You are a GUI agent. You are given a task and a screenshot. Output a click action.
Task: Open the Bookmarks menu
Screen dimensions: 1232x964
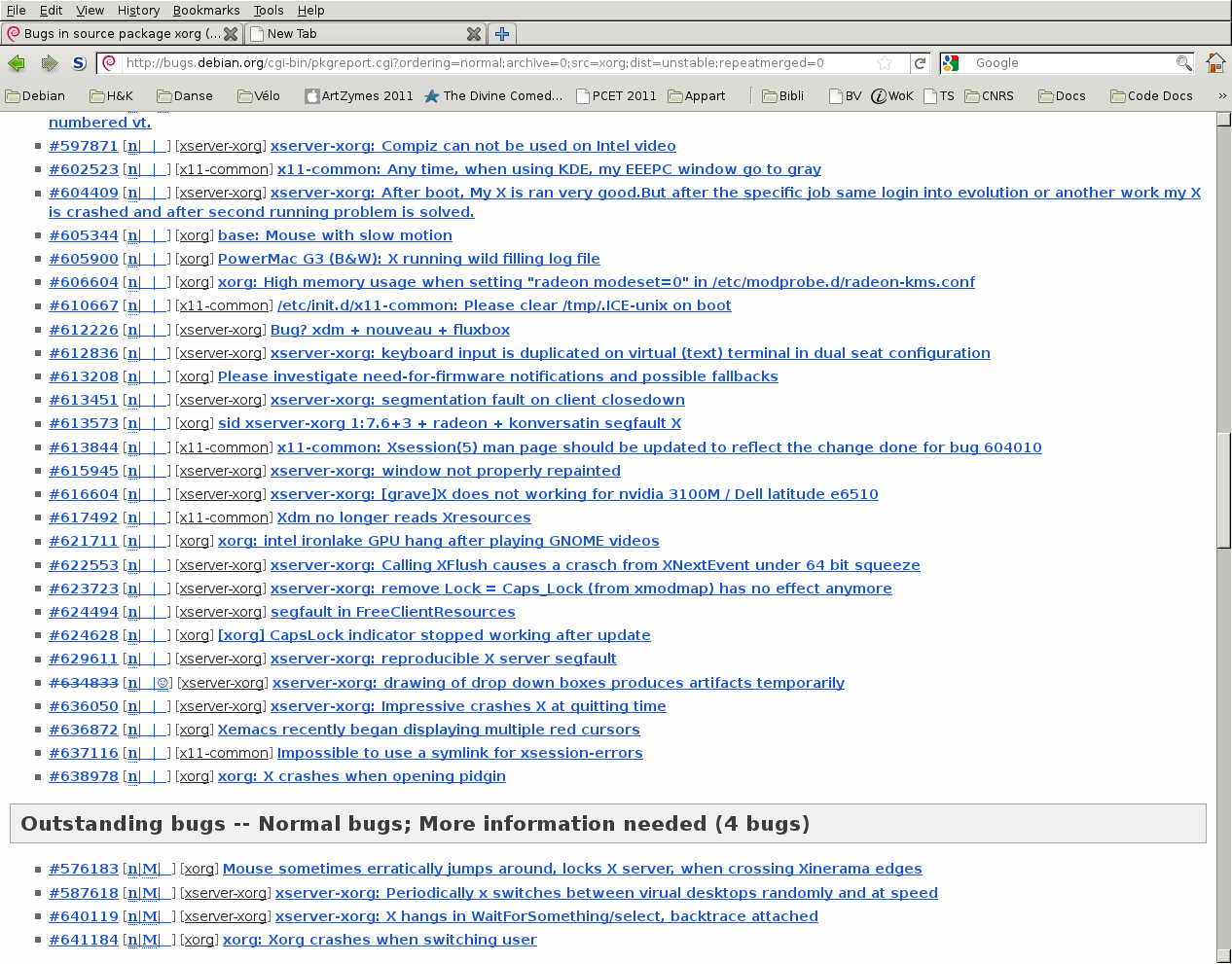point(206,11)
